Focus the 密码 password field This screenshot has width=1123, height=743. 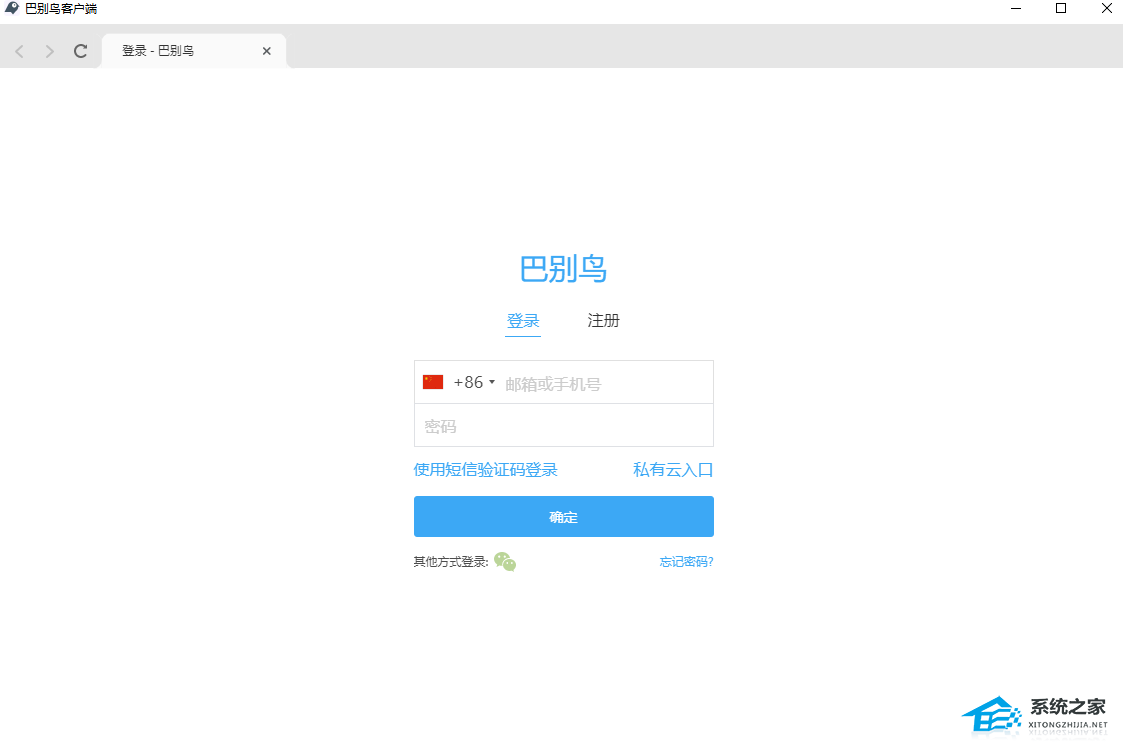564,426
